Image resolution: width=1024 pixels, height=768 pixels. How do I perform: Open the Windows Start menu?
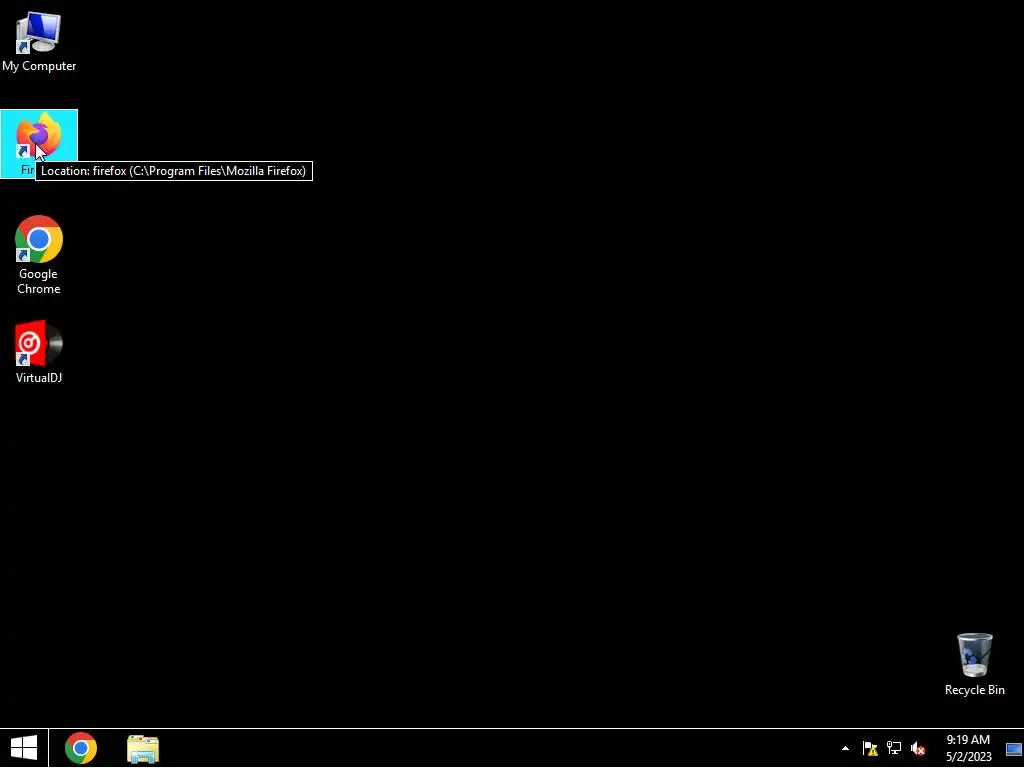(24, 748)
